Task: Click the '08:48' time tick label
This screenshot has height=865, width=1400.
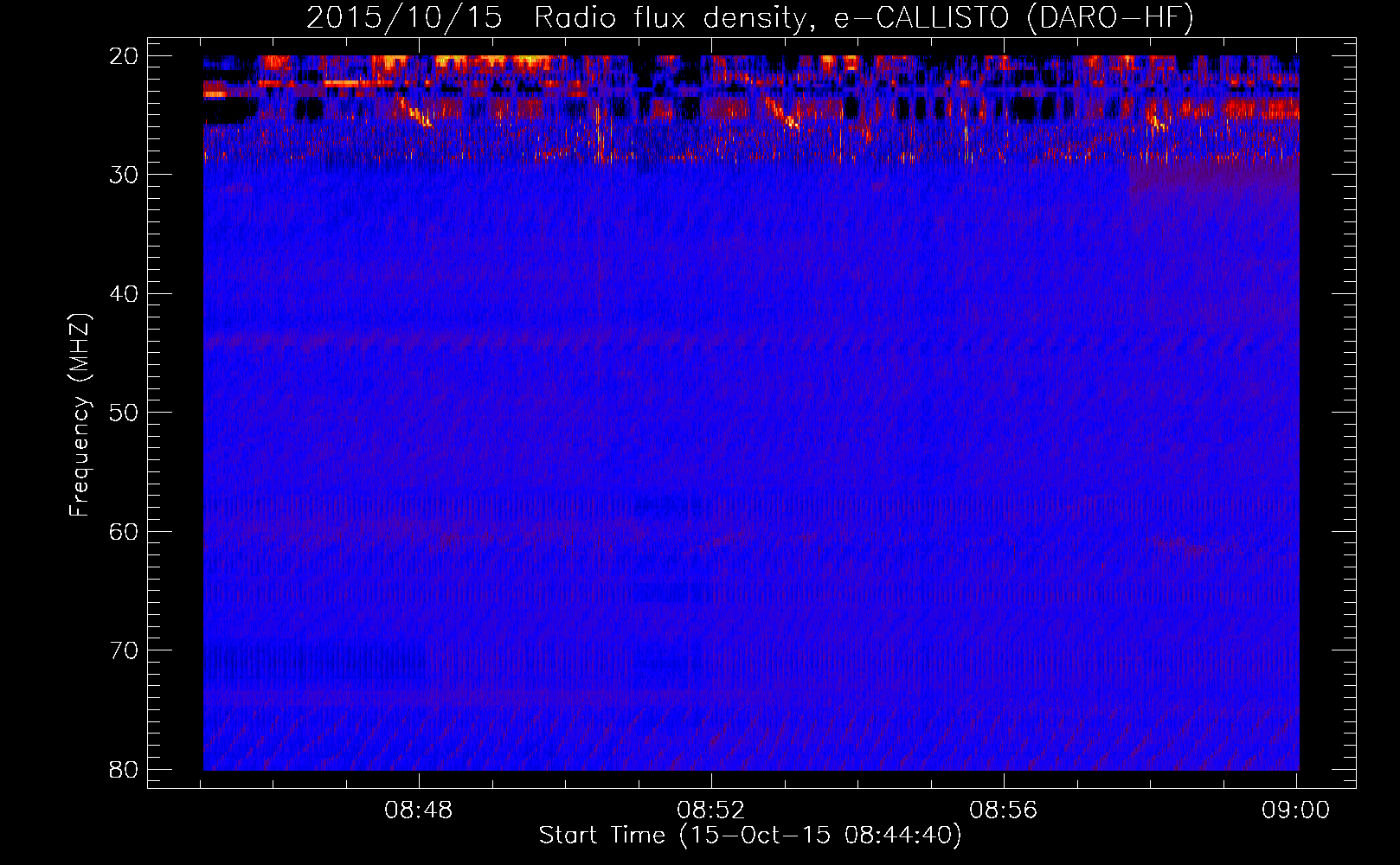Action: [x=420, y=811]
